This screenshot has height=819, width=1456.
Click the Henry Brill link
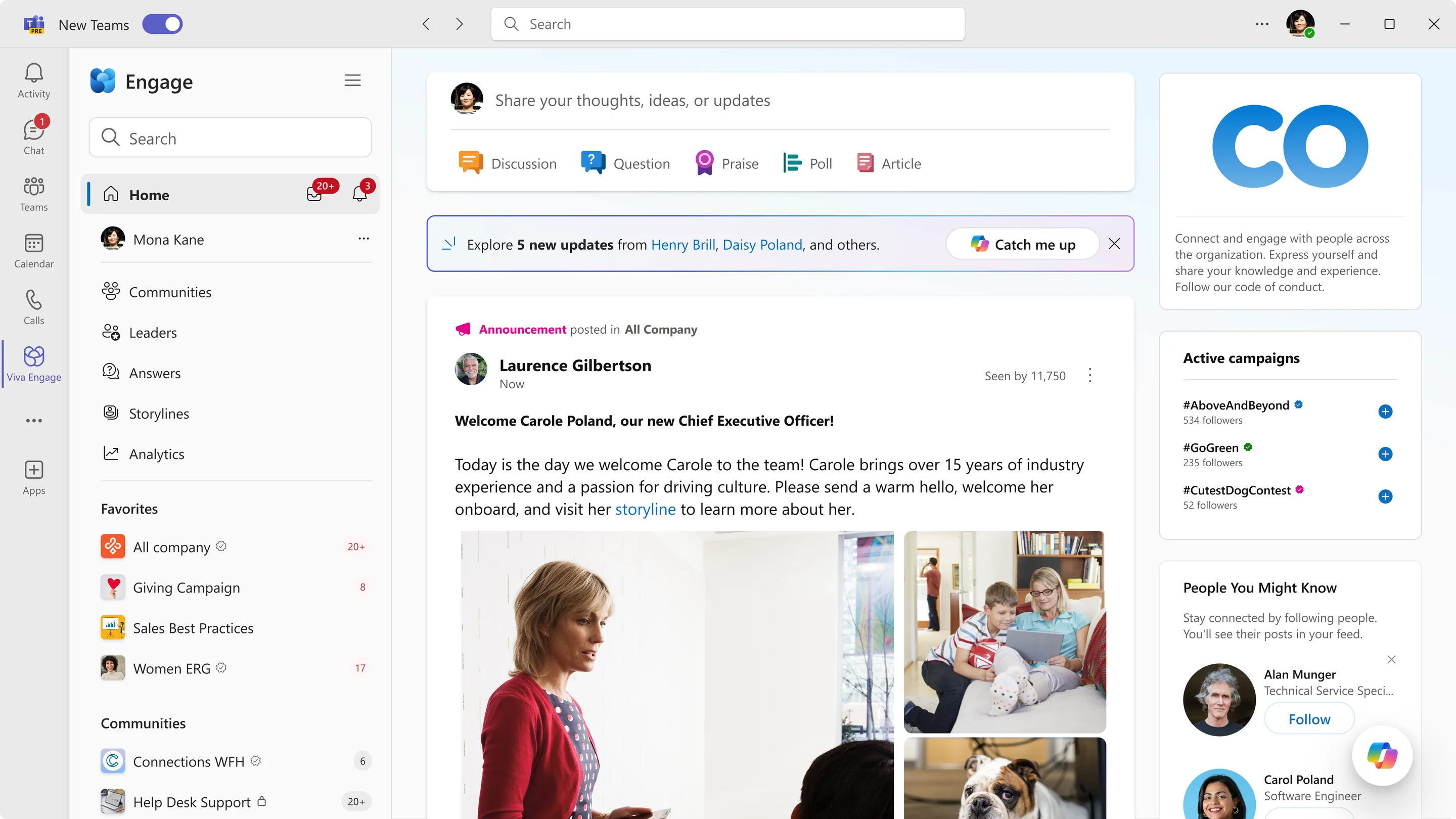683,245
